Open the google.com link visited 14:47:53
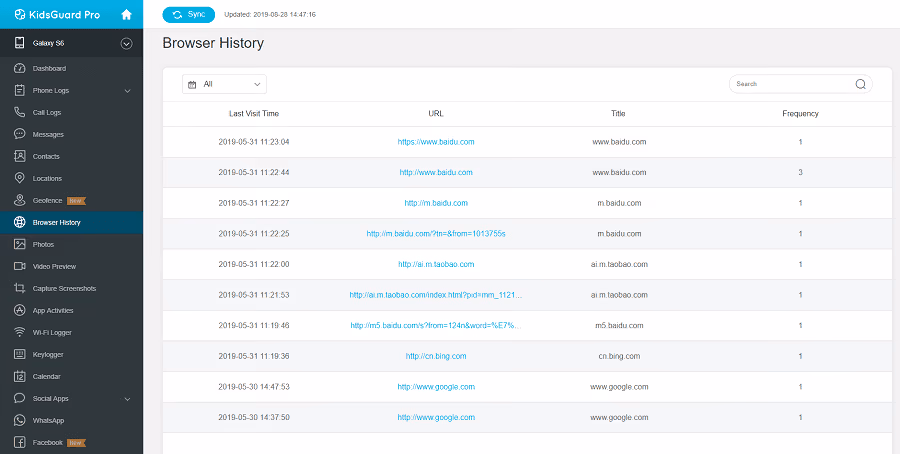 [x=436, y=387]
